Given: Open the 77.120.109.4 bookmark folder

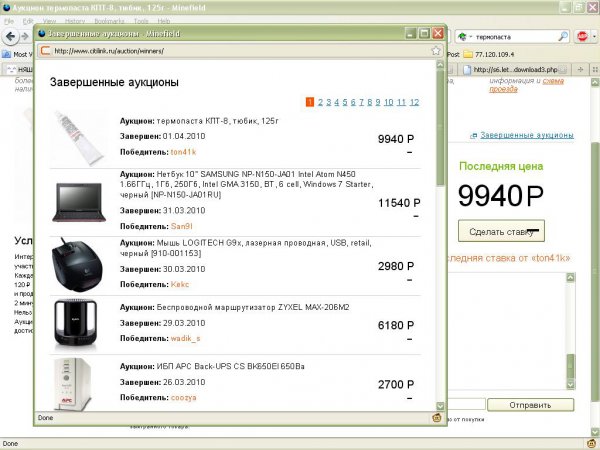Looking at the screenshot, I should [489, 54].
